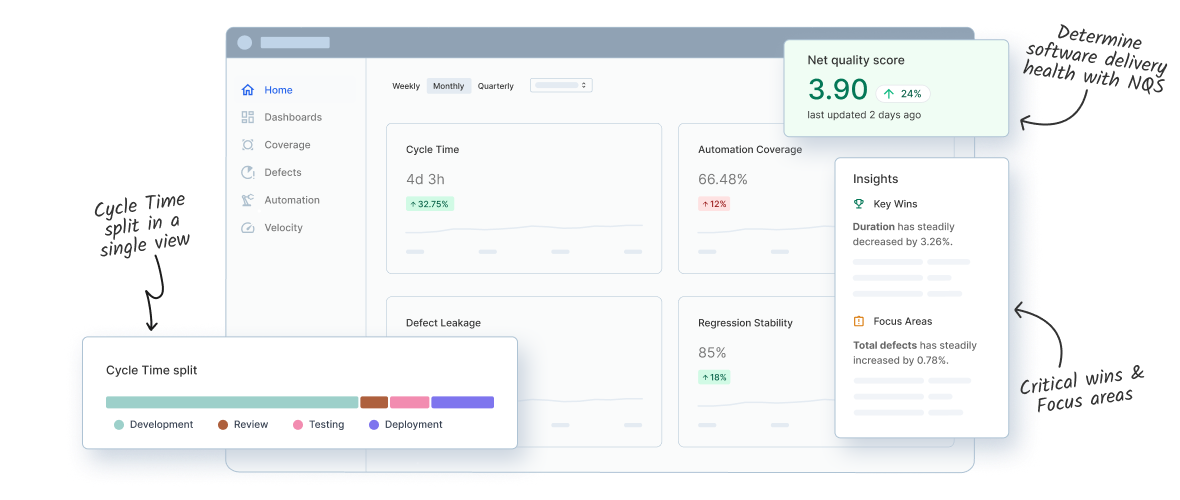Click the Dashboards grid icon

click(248, 117)
